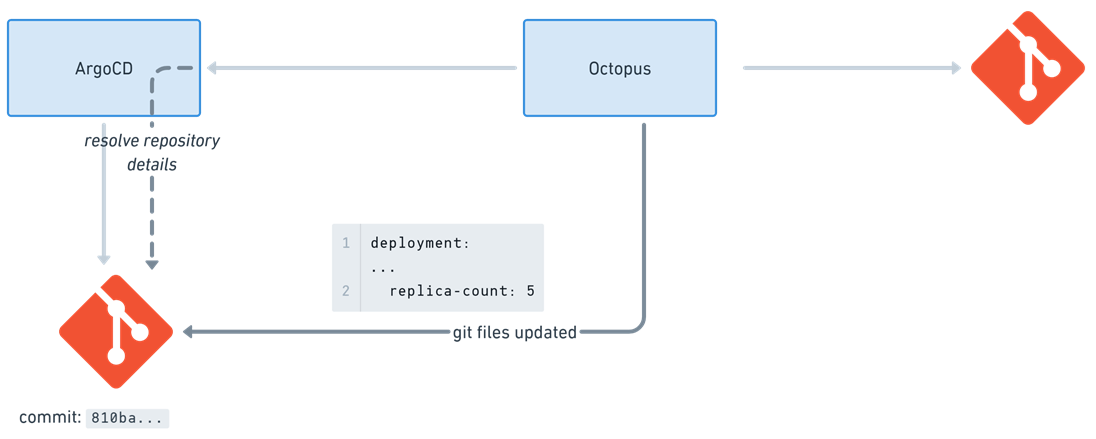Click line number 2 in code snippet
This screenshot has width=1096, height=439.
pos(345,290)
